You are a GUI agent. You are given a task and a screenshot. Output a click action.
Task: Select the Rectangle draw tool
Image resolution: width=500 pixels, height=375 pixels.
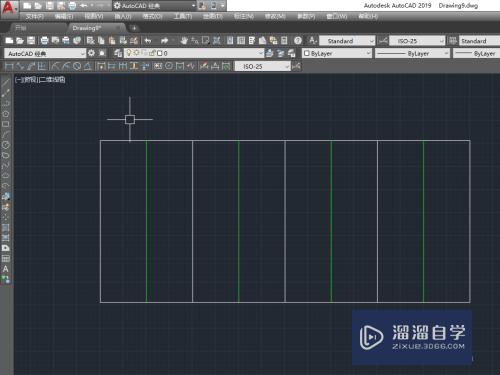[6, 124]
